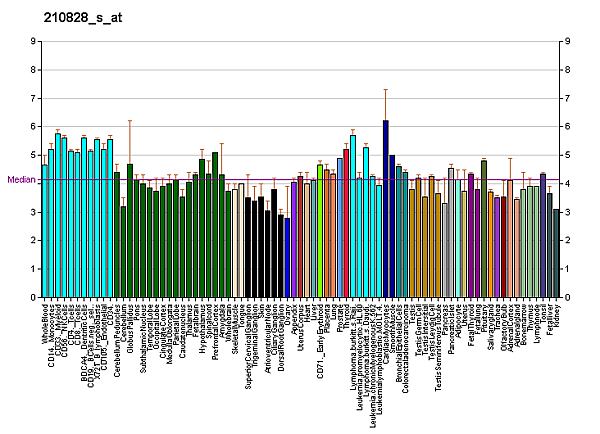Viewport: 600px width, 434px height.
Task: Select the tallest dark blue Cardiac Myocytes bar
Action: 385,208
